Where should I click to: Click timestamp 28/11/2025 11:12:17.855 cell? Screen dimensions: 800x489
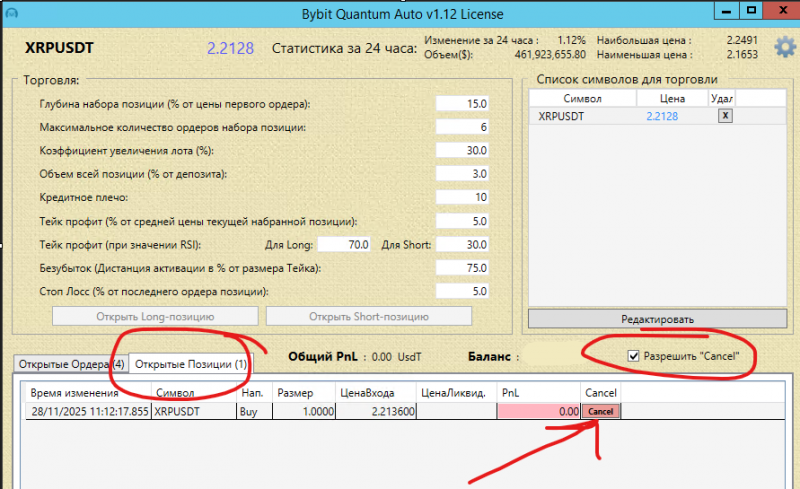point(89,411)
